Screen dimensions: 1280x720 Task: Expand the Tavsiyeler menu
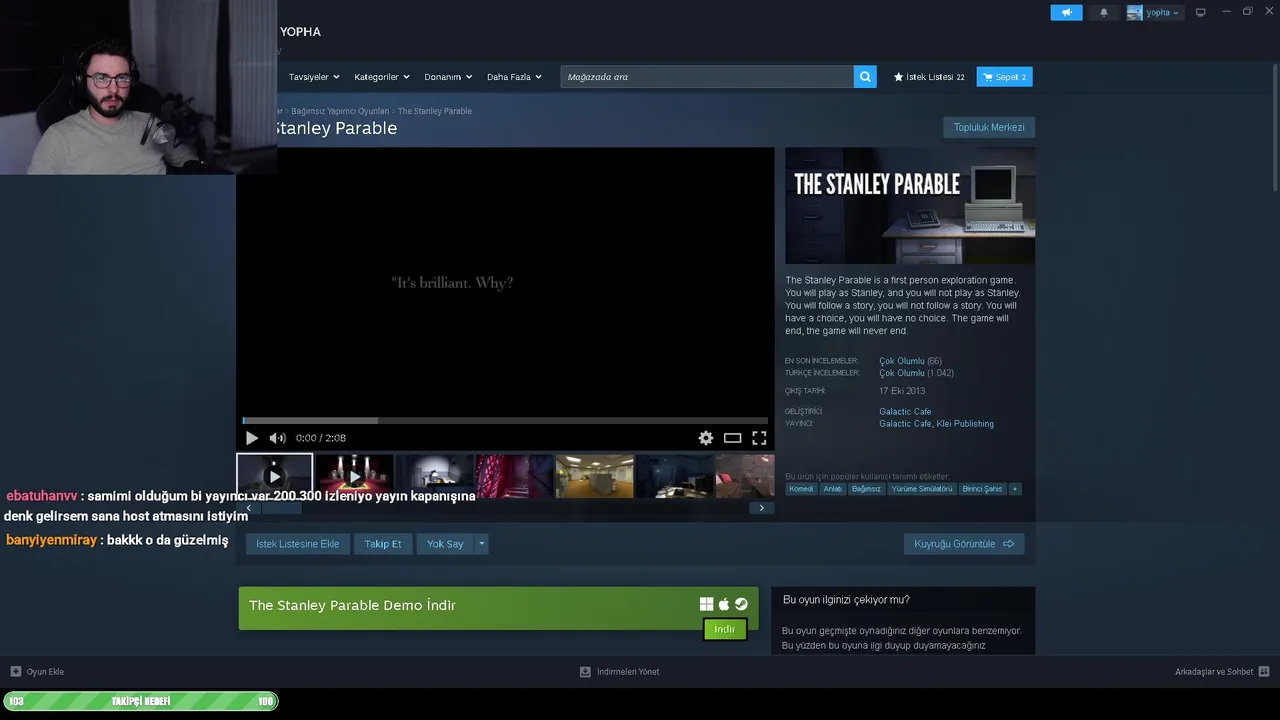(314, 77)
